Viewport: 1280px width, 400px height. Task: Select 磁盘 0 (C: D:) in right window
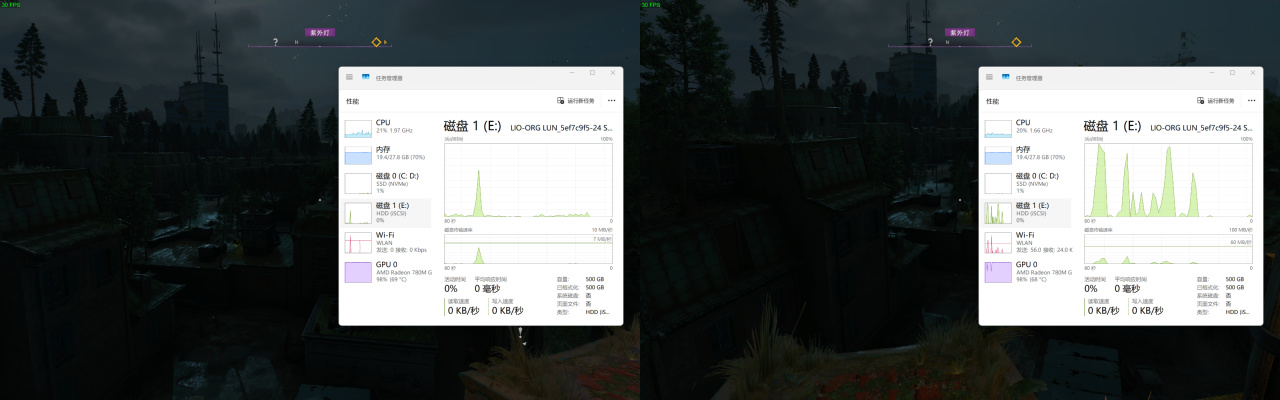[x=1027, y=183]
